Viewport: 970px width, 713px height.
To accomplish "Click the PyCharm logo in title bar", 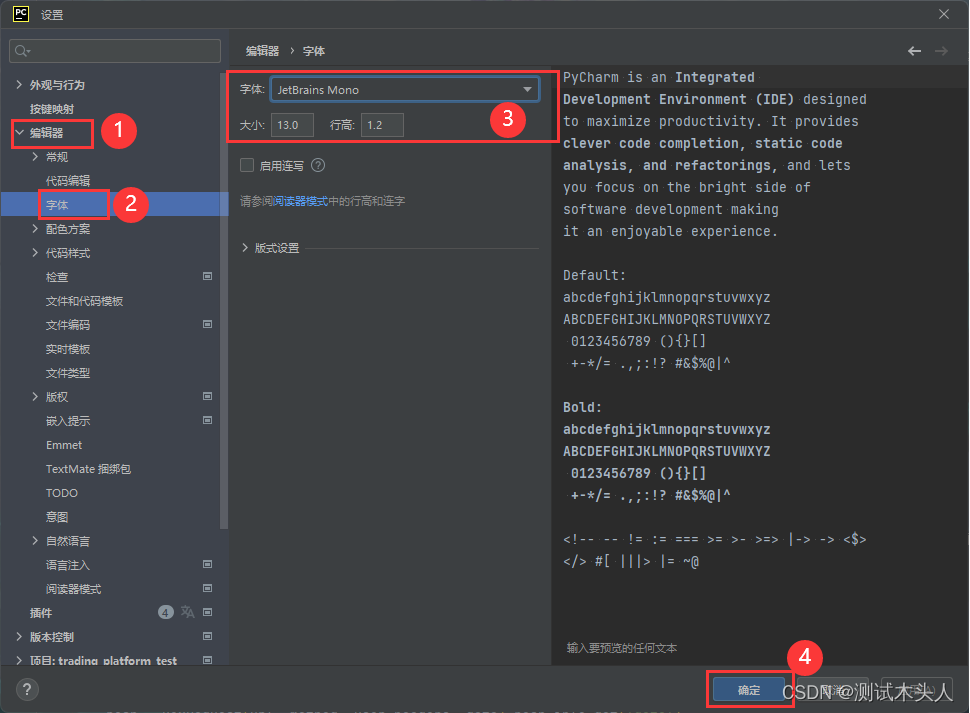I will [21, 14].
